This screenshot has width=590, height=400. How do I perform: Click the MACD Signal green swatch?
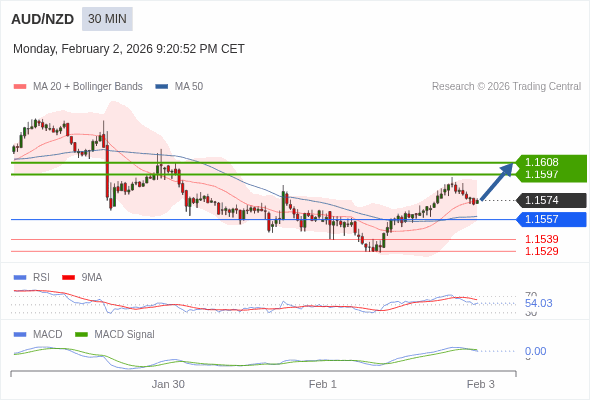tap(81, 335)
